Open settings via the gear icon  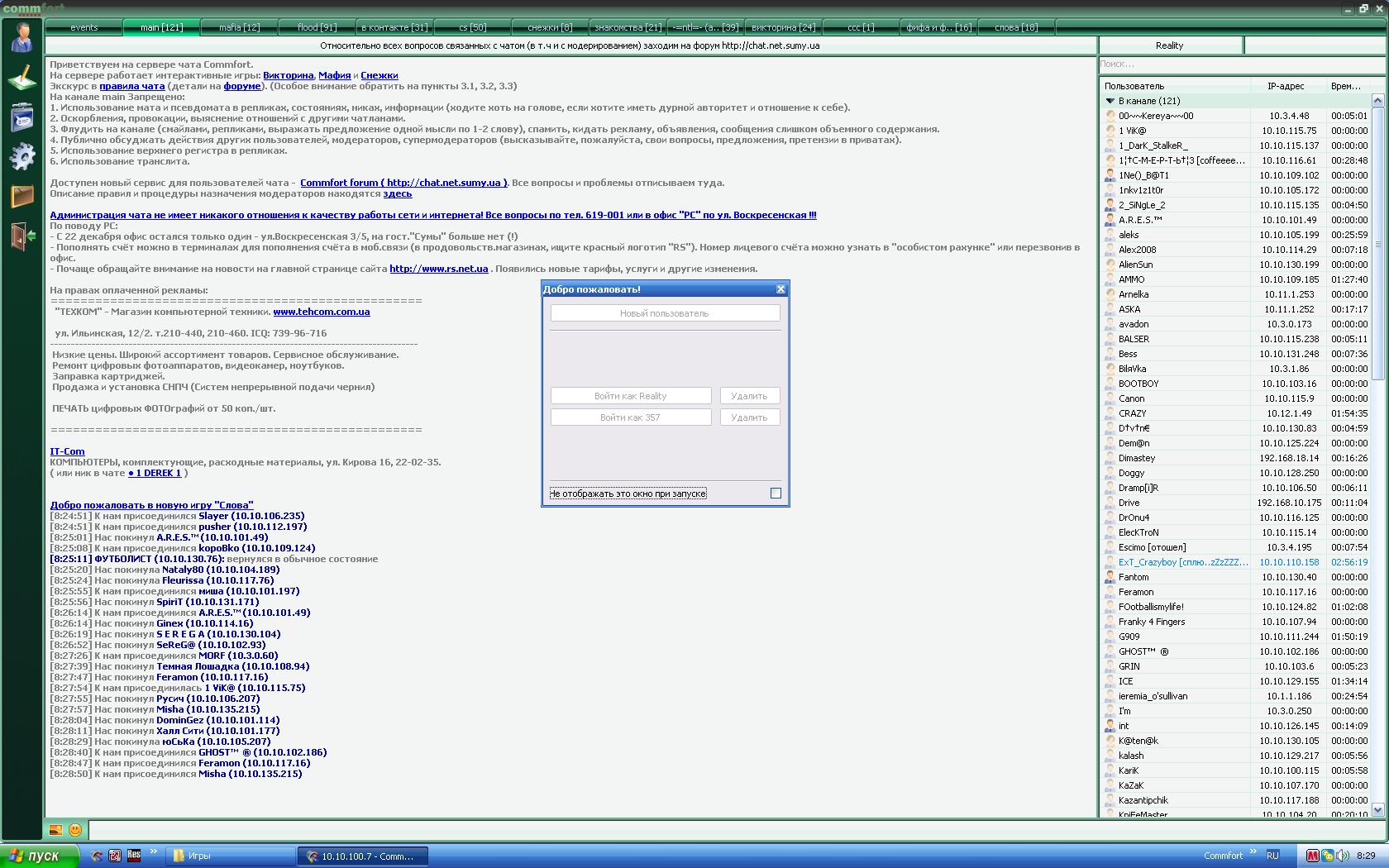21,156
